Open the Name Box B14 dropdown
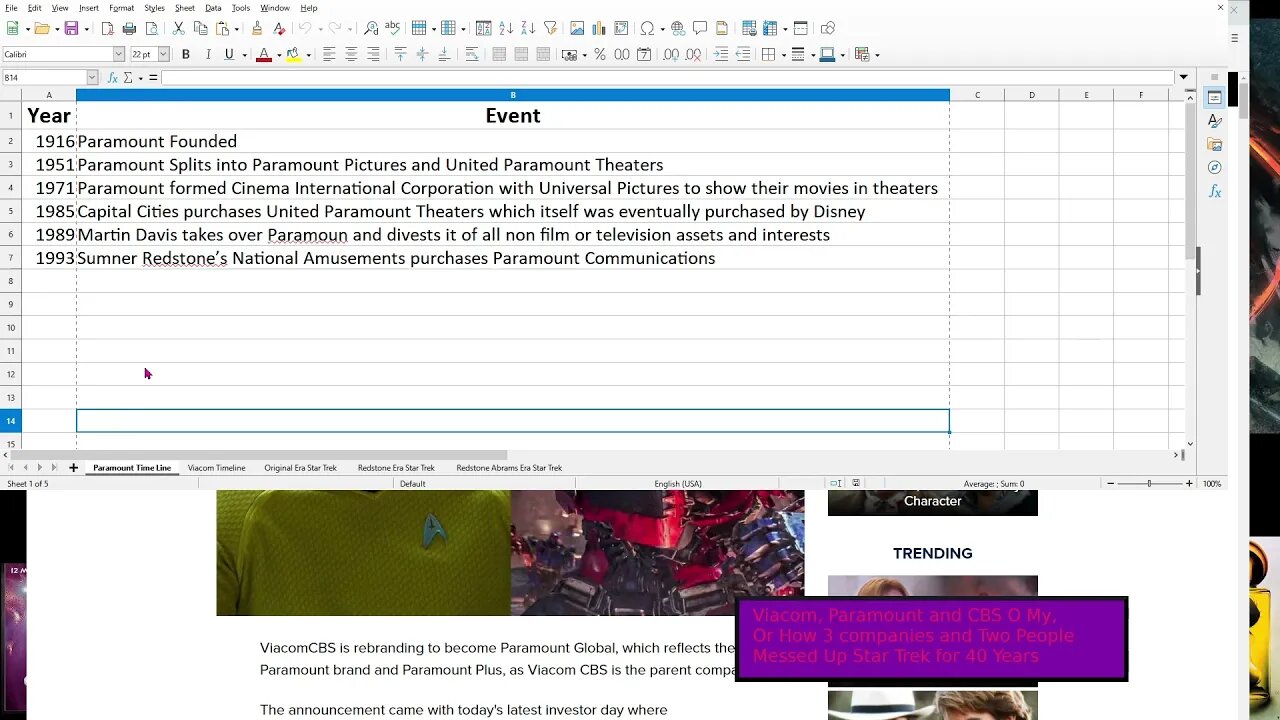 [x=92, y=77]
